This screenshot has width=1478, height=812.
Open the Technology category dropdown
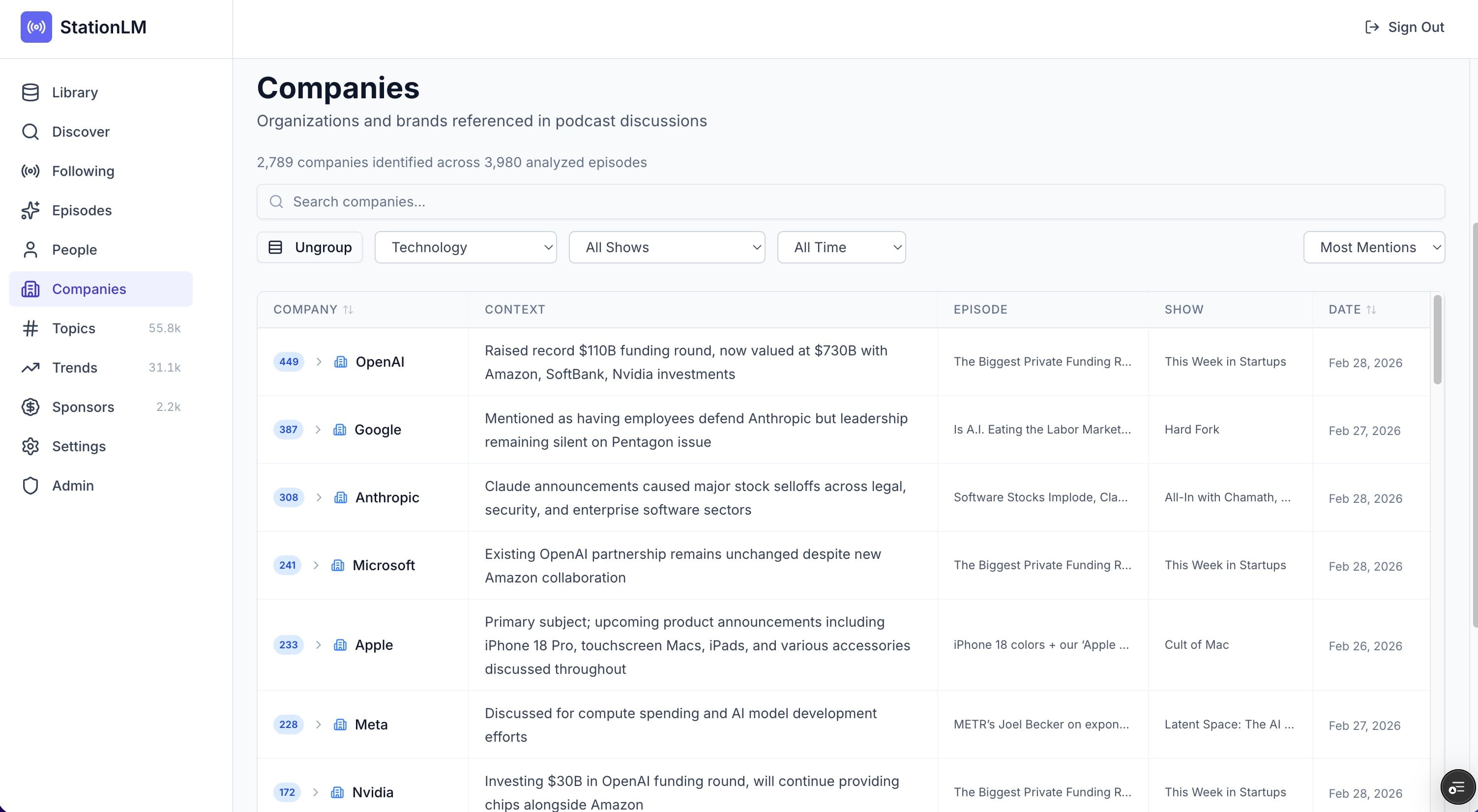(x=465, y=247)
